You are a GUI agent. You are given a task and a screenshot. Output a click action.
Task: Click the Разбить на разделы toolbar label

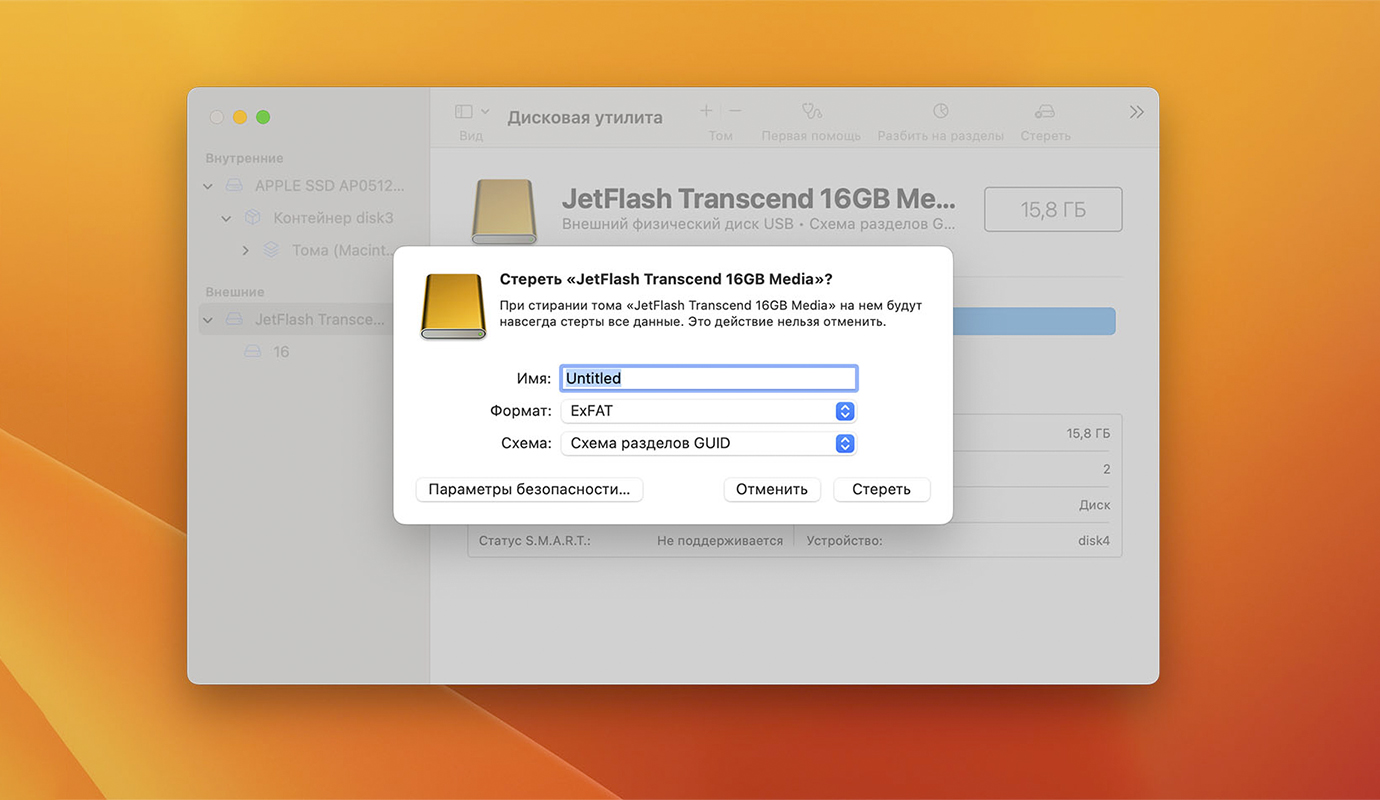(941, 136)
